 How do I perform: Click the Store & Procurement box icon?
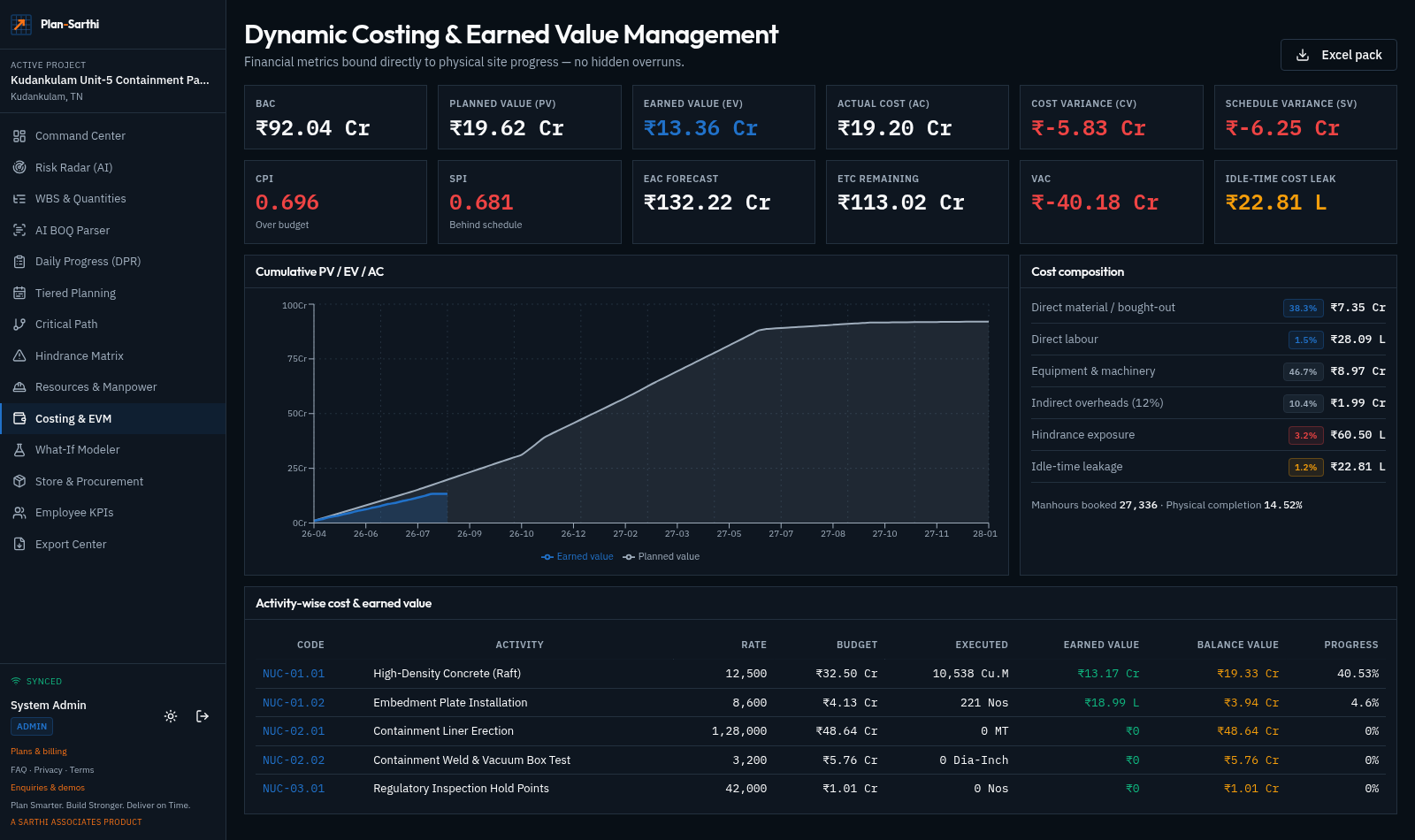19,481
